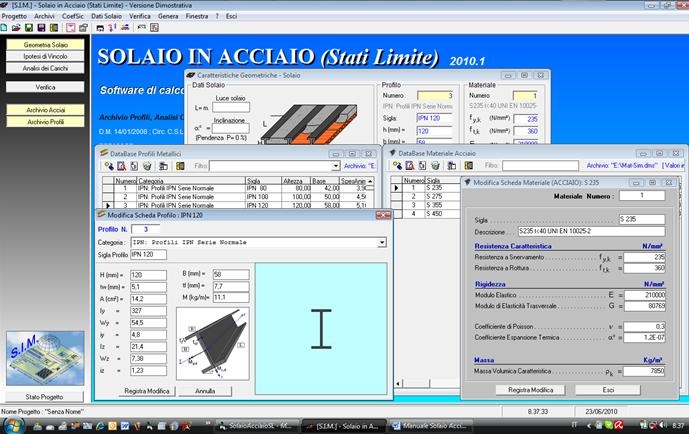
Task: Click the add record icon in DataBase Profili Metallici
Action: tap(109, 166)
